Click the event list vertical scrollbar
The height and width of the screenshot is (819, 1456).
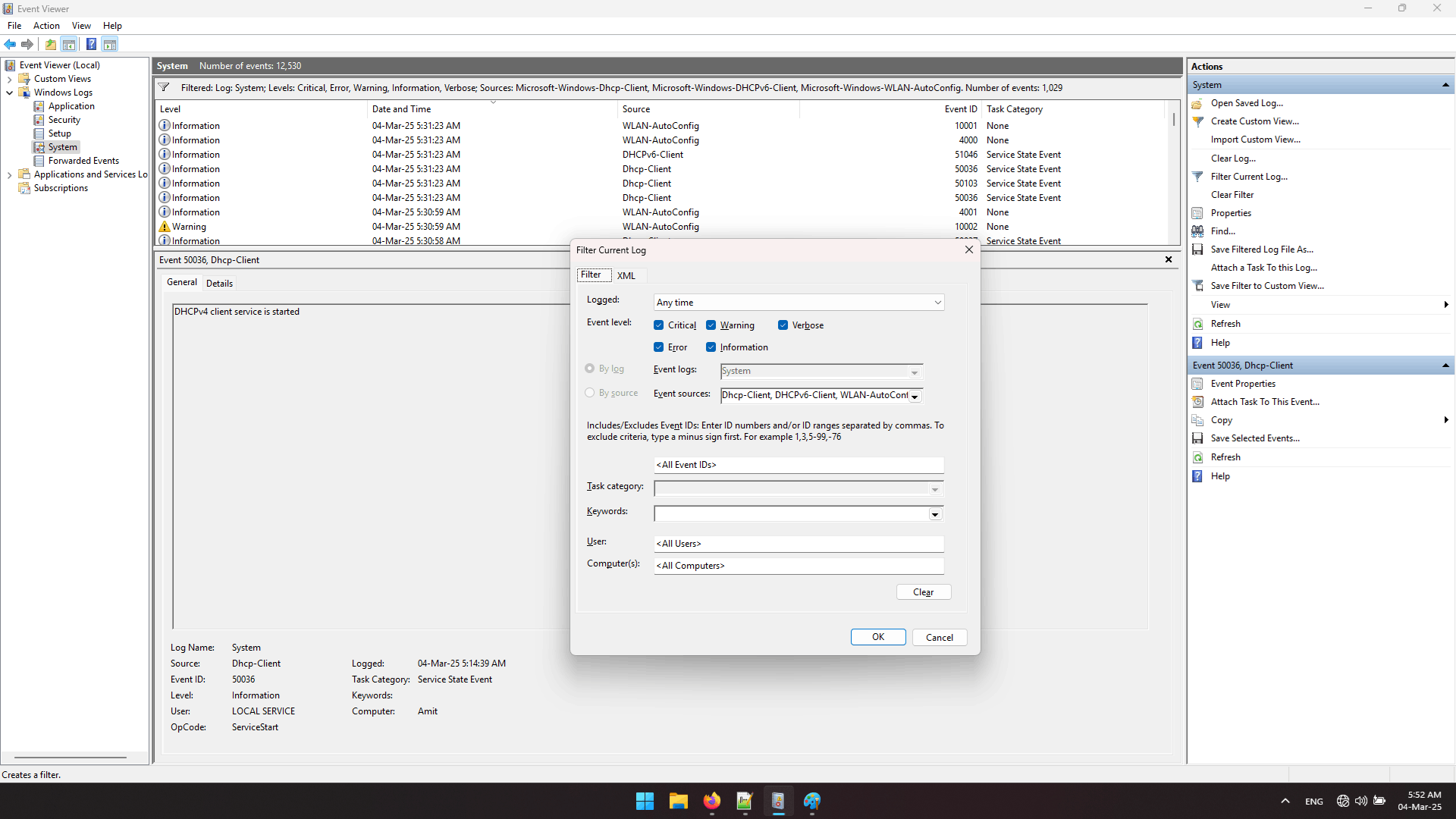coord(1173,121)
